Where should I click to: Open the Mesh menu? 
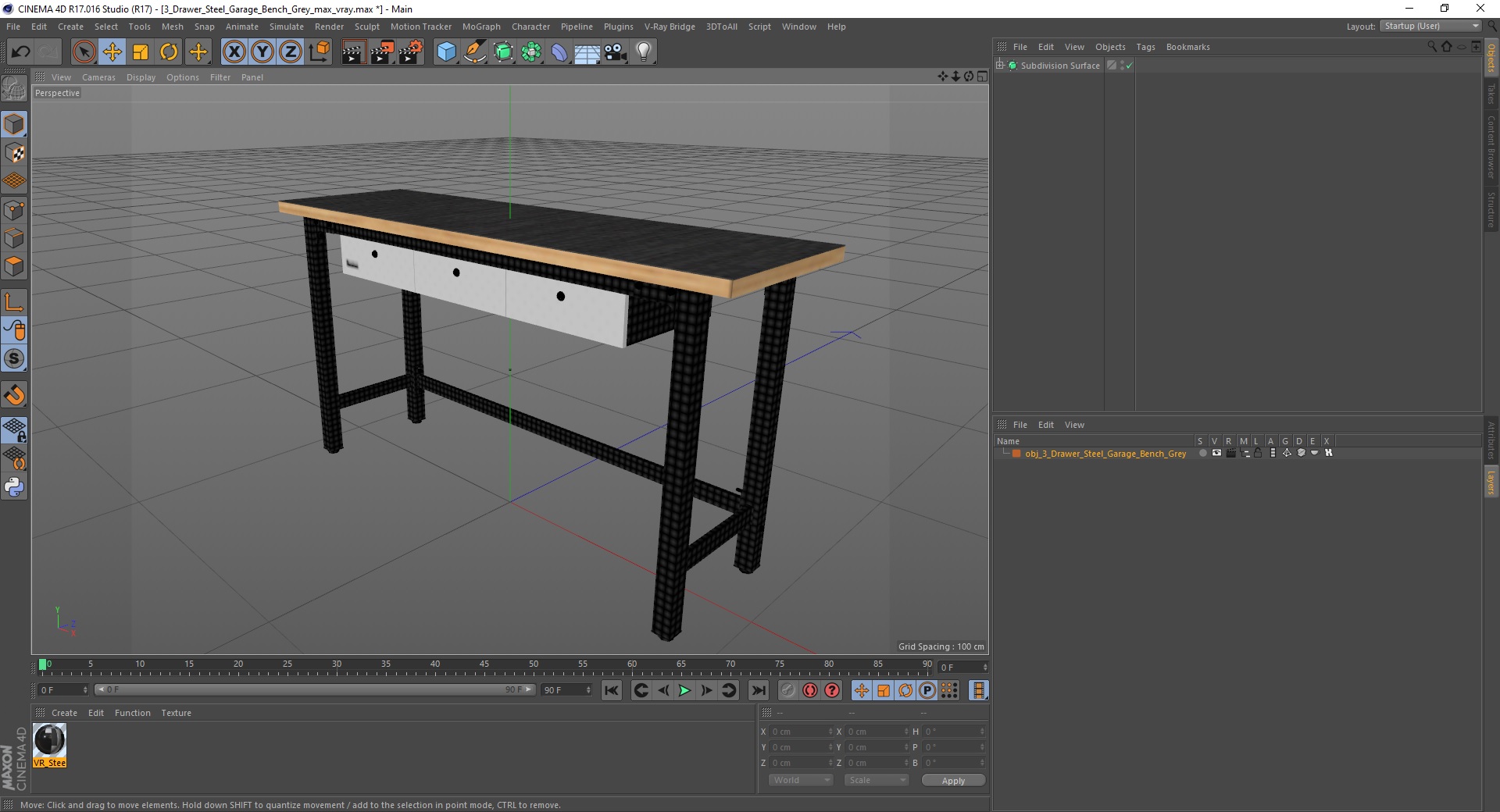click(172, 27)
